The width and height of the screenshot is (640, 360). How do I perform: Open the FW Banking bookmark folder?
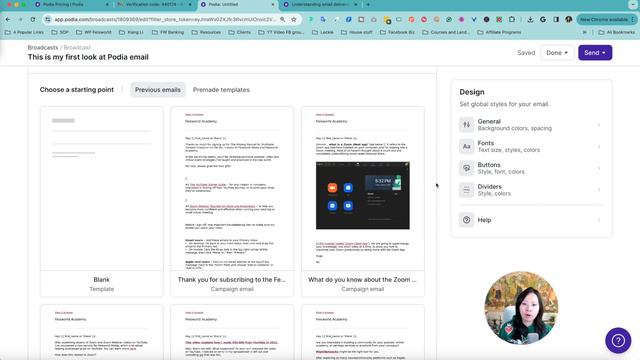point(167,32)
